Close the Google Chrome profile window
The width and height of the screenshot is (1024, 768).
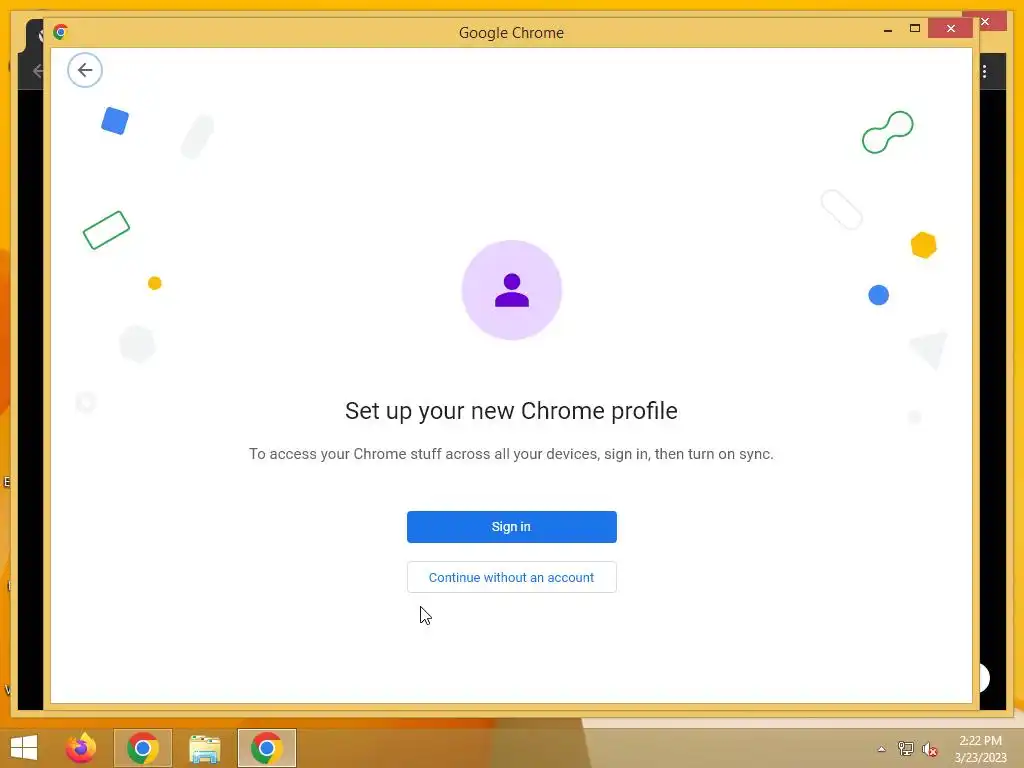click(x=950, y=29)
